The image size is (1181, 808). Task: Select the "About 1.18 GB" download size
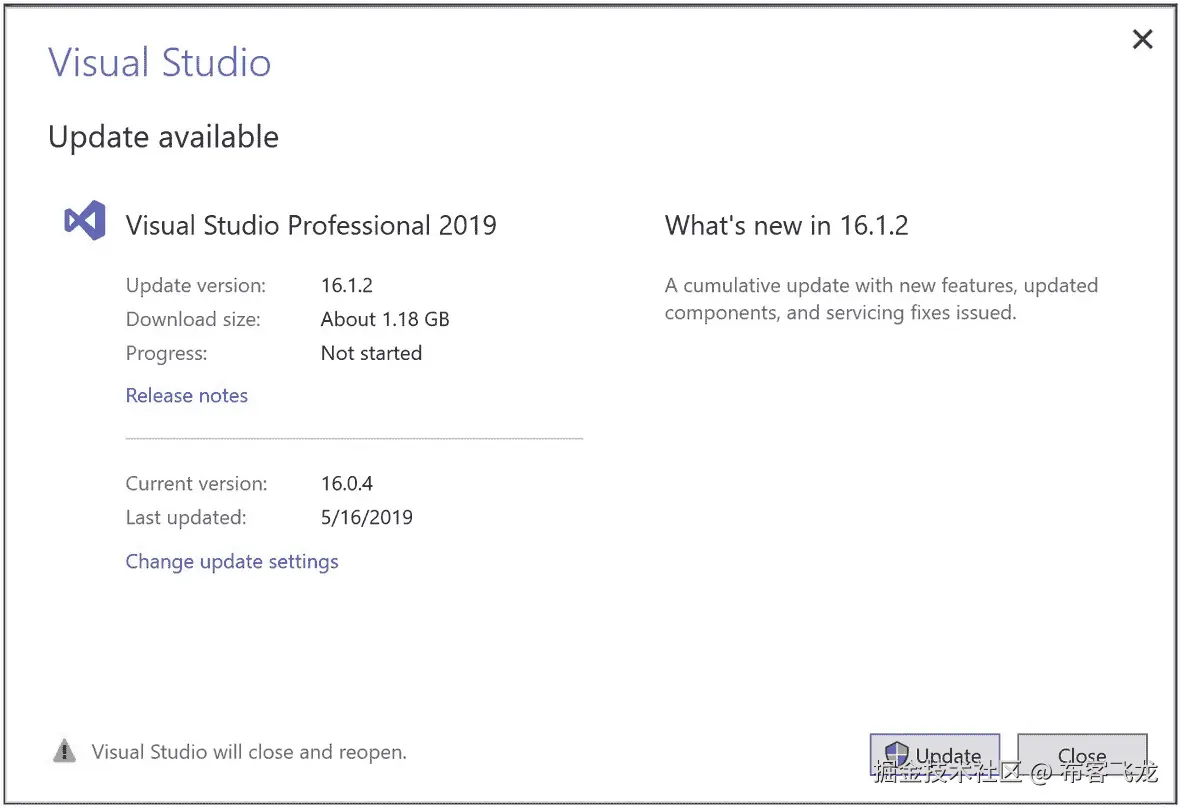tap(385, 319)
